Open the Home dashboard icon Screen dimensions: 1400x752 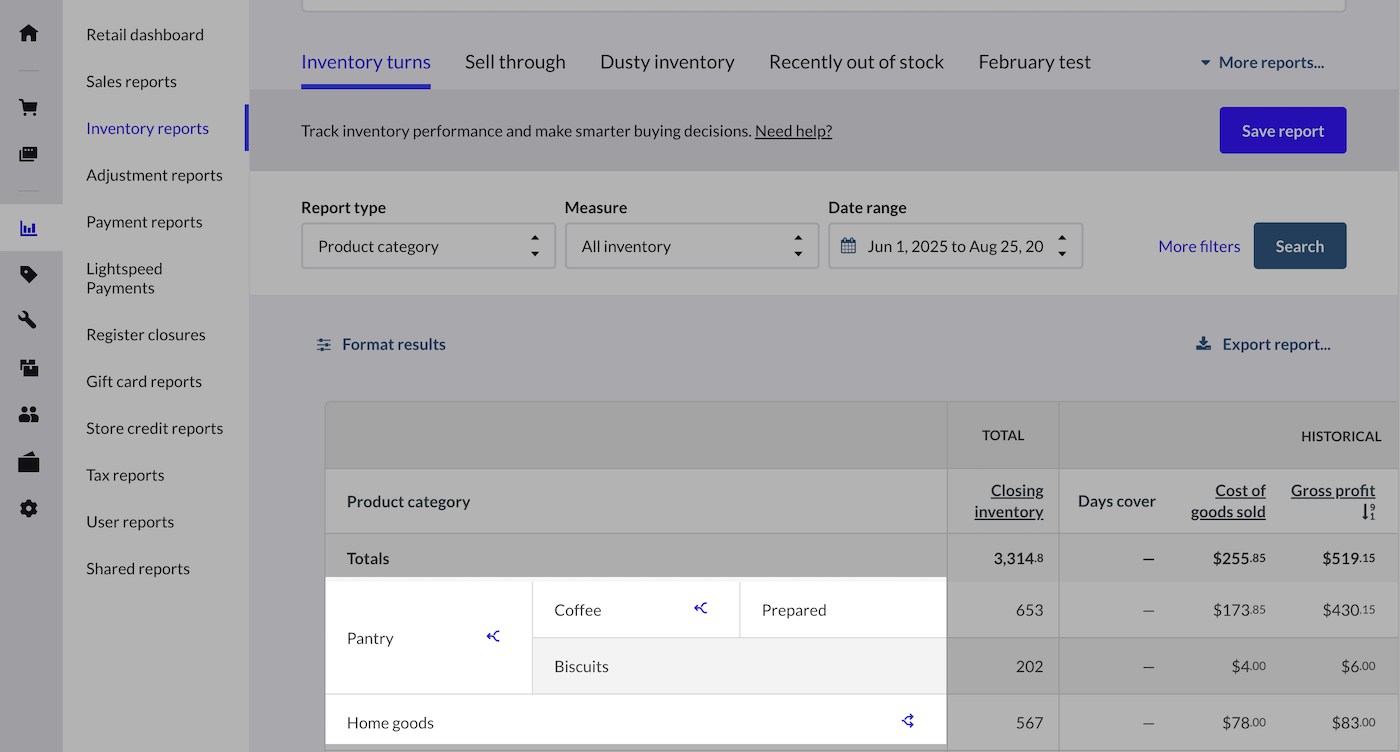(30, 33)
